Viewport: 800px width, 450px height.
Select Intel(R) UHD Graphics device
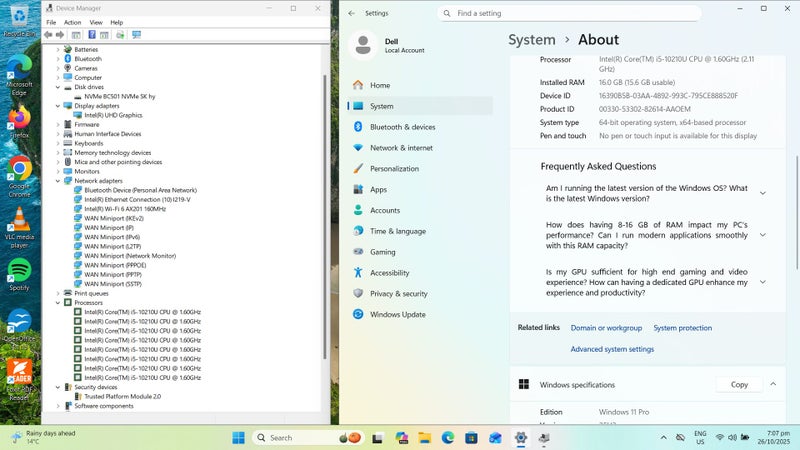(x=113, y=115)
